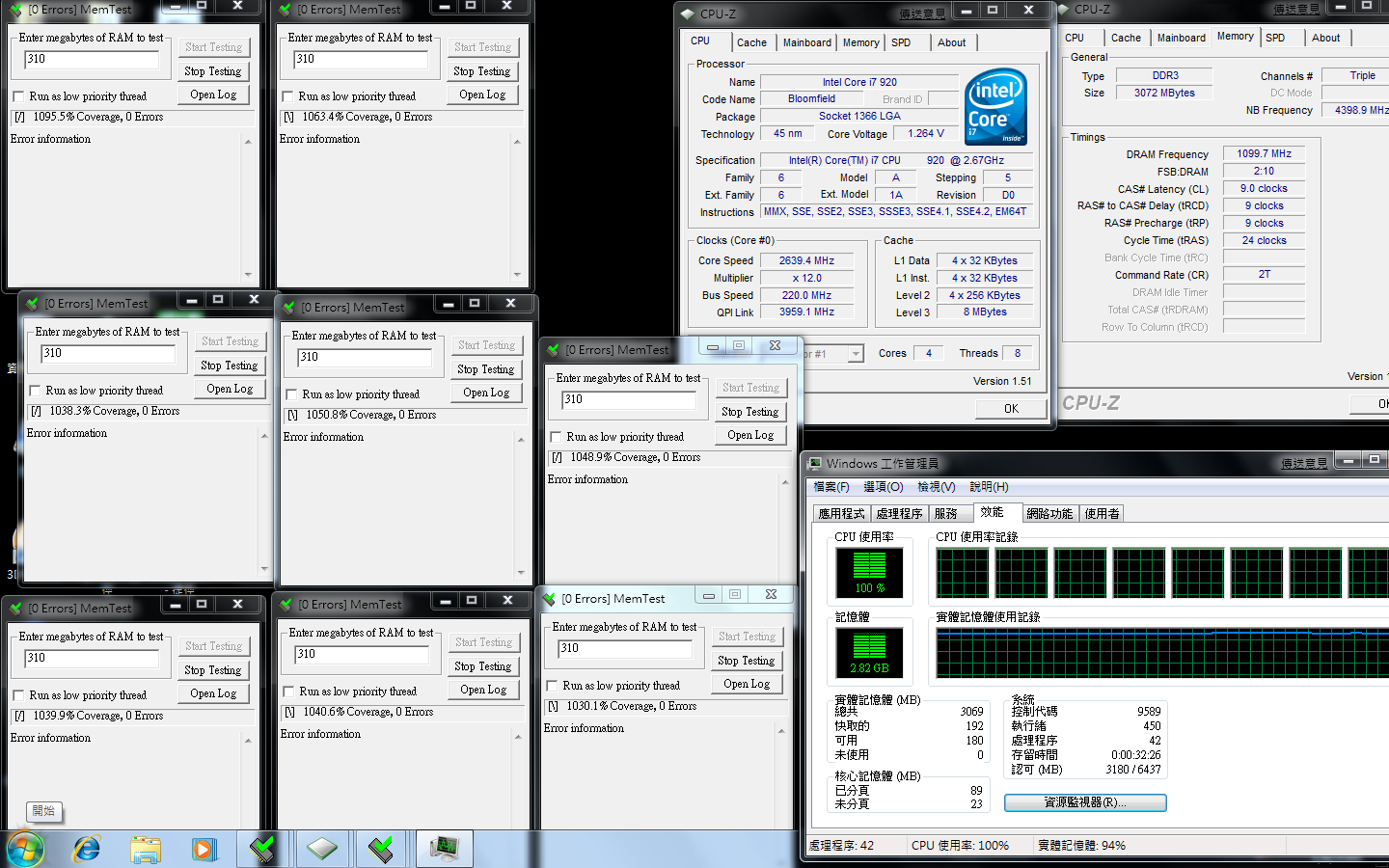Check low priority thread in 1039.9% coverage MemTest
The width and height of the screenshot is (1389, 868).
click(x=18, y=695)
